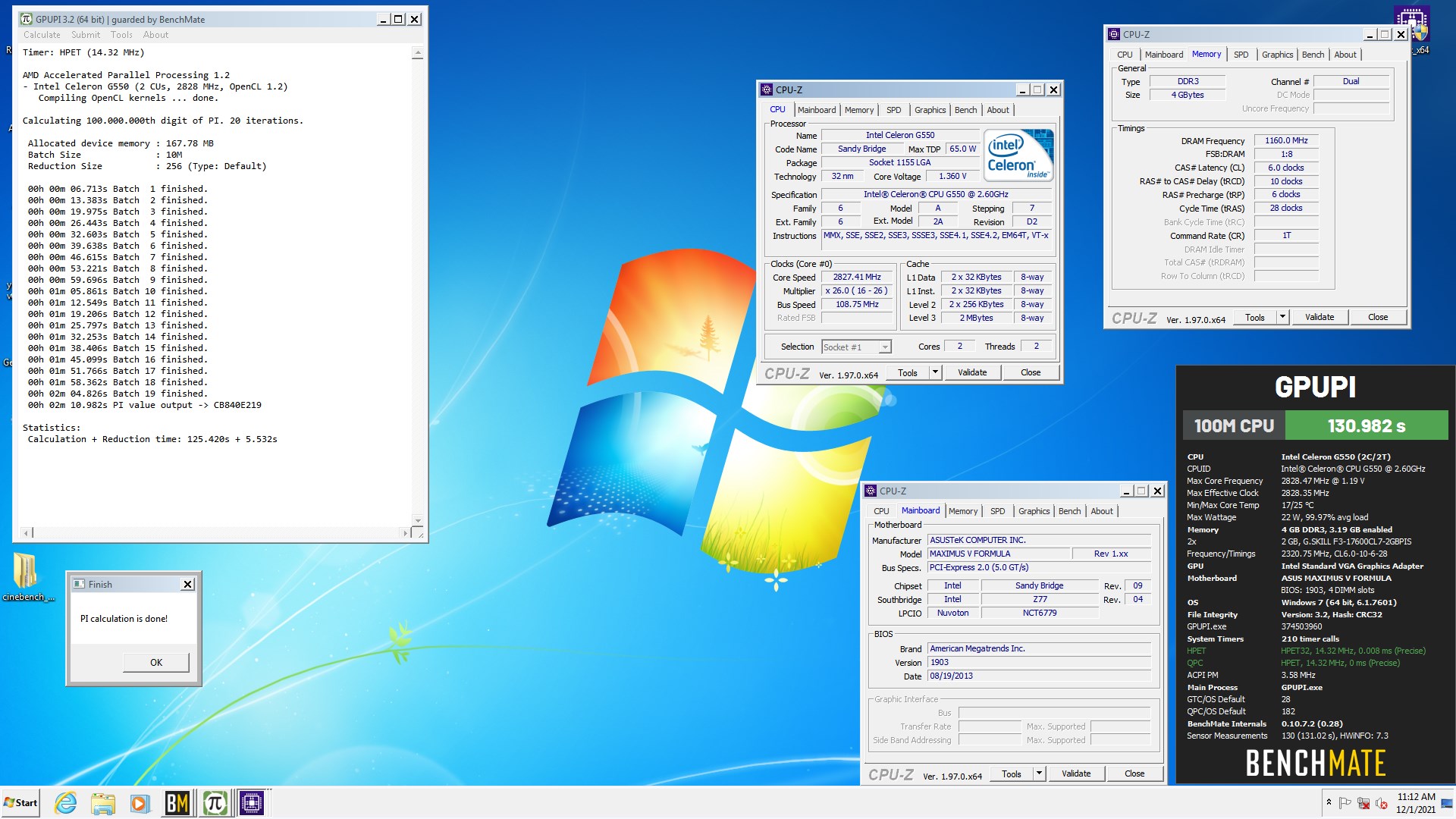Switch to CPU-Z taskbar icon
This screenshot has height=819, width=1456.
(x=252, y=802)
